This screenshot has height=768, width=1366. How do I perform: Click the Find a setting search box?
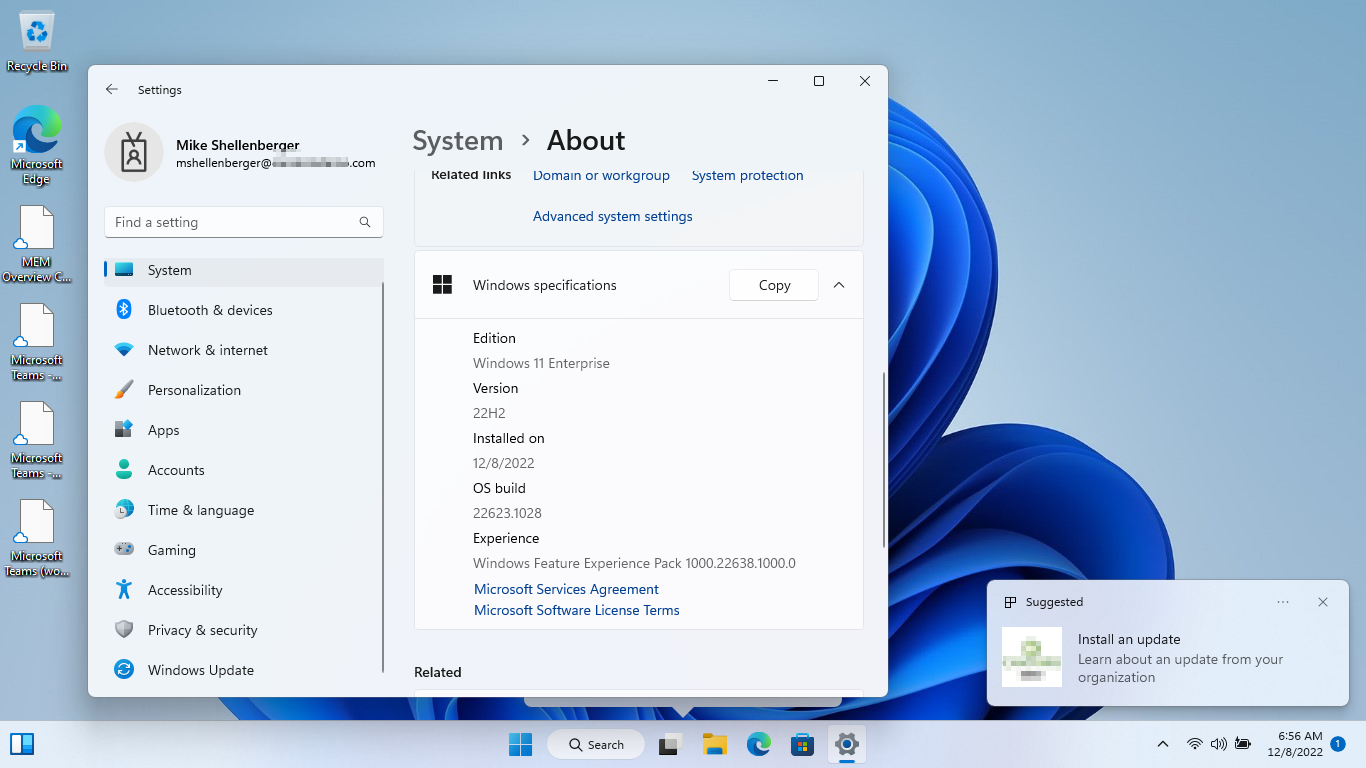coord(235,222)
